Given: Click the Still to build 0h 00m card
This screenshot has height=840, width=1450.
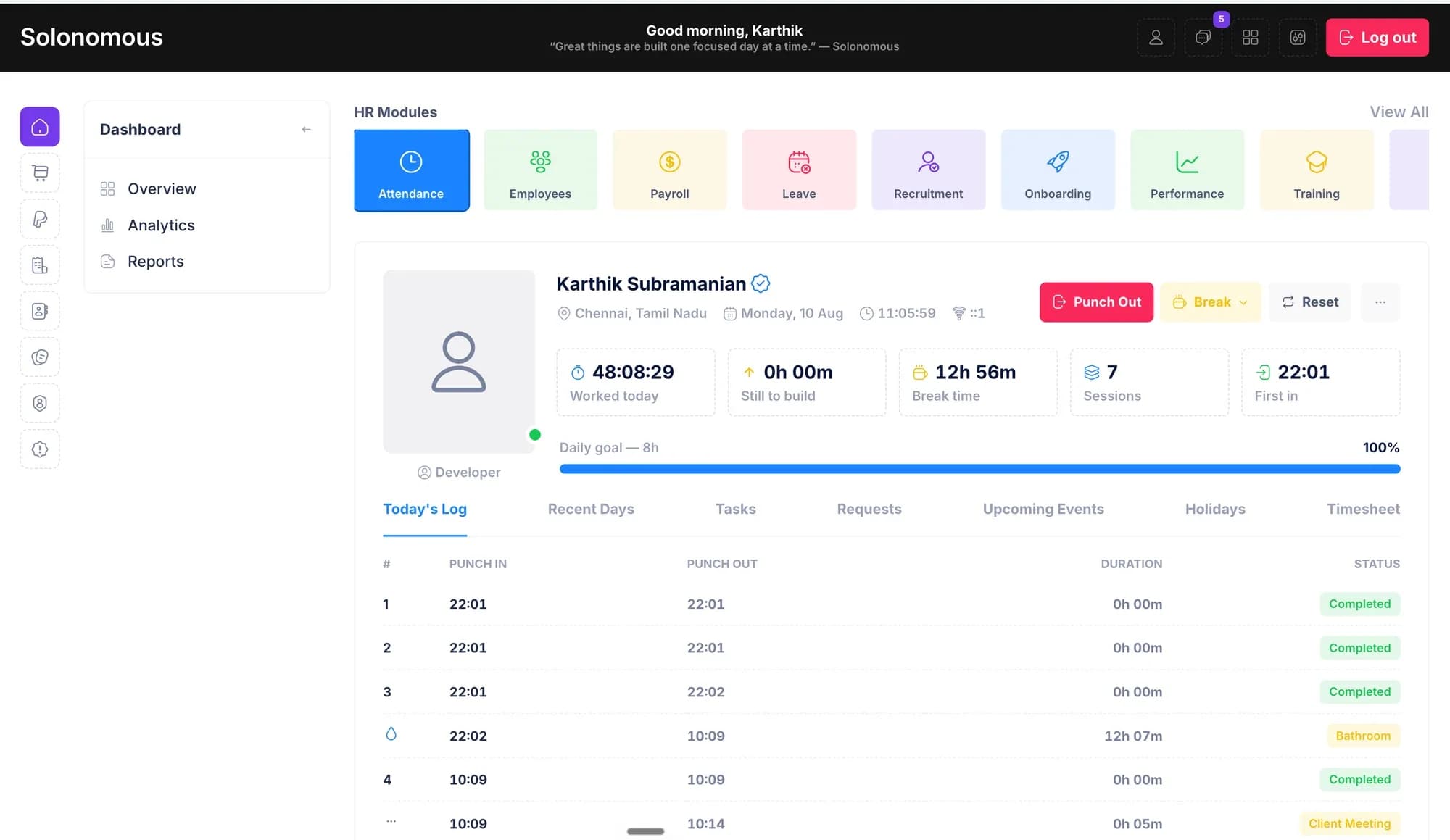Looking at the screenshot, I should coord(807,382).
